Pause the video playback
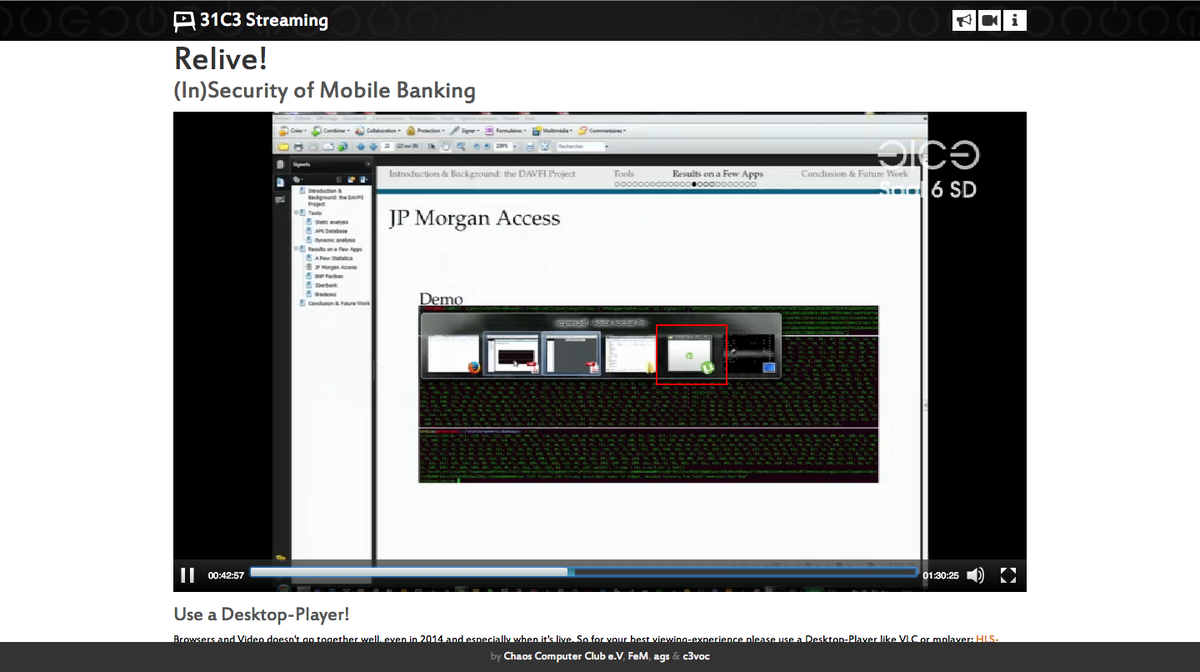The image size is (1200, 672). [x=187, y=575]
